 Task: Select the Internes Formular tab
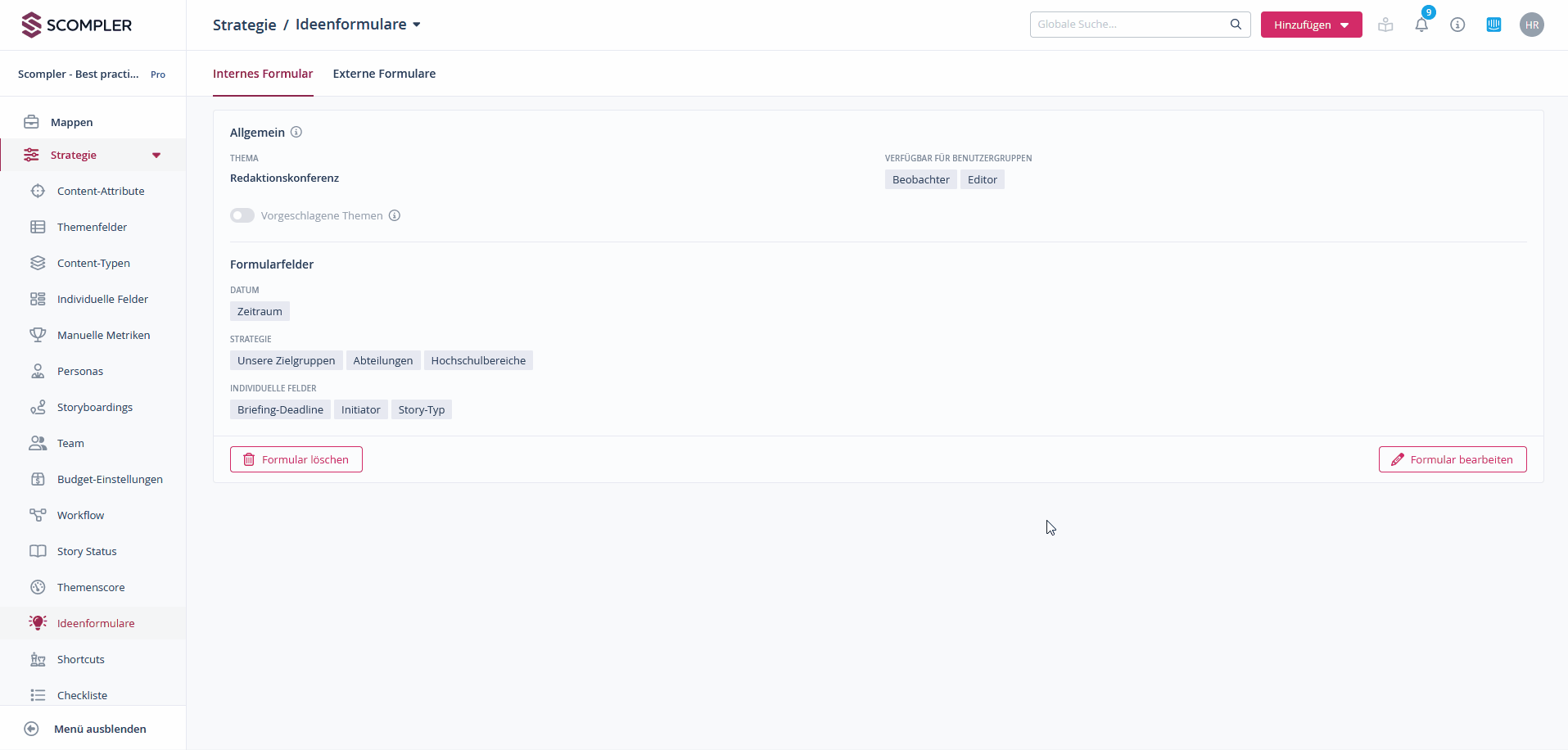click(262, 74)
